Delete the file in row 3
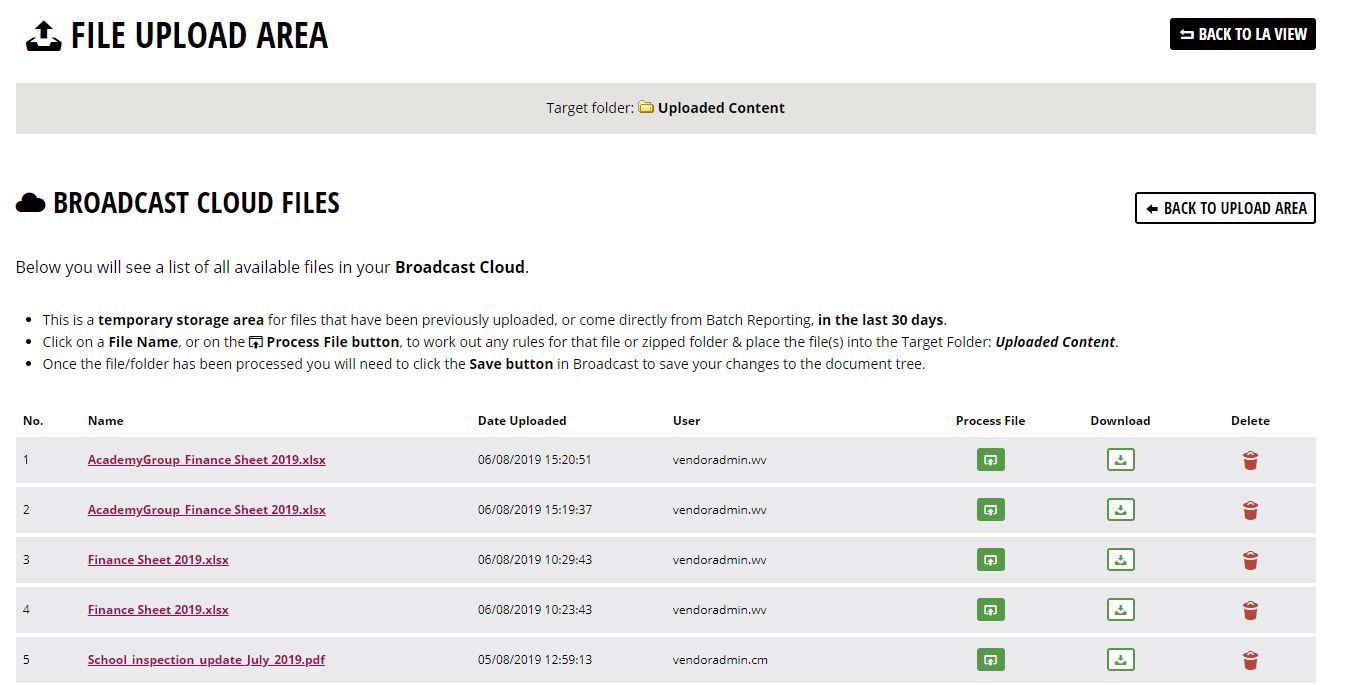Viewport: 1349px width, 685px height. pos(1249,560)
